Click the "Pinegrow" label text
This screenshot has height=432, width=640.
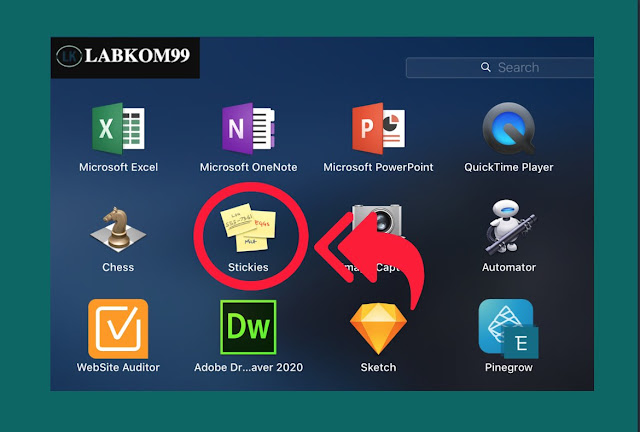pyautogui.click(x=509, y=367)
